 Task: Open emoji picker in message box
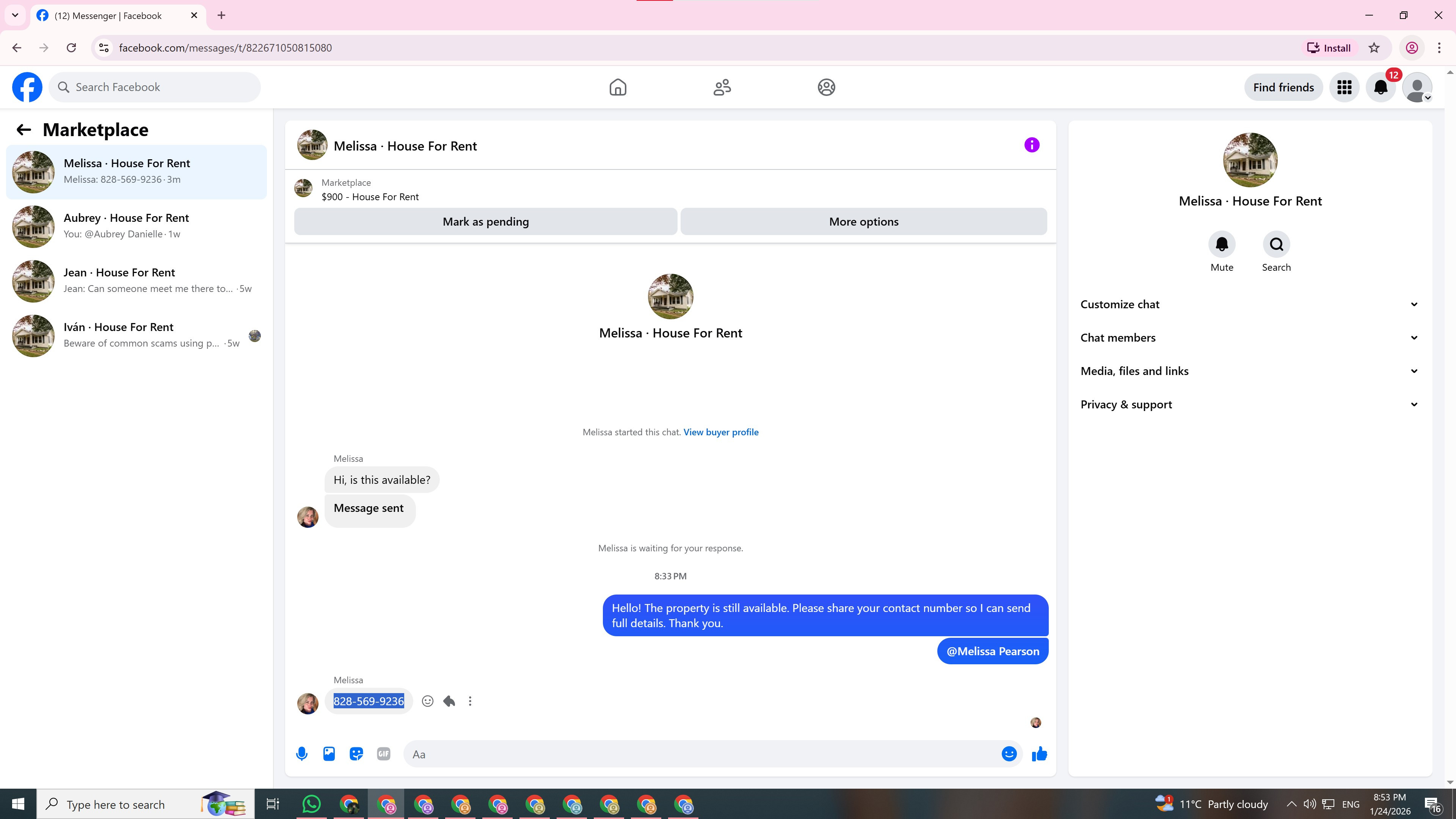click(x=1009, y=754)
